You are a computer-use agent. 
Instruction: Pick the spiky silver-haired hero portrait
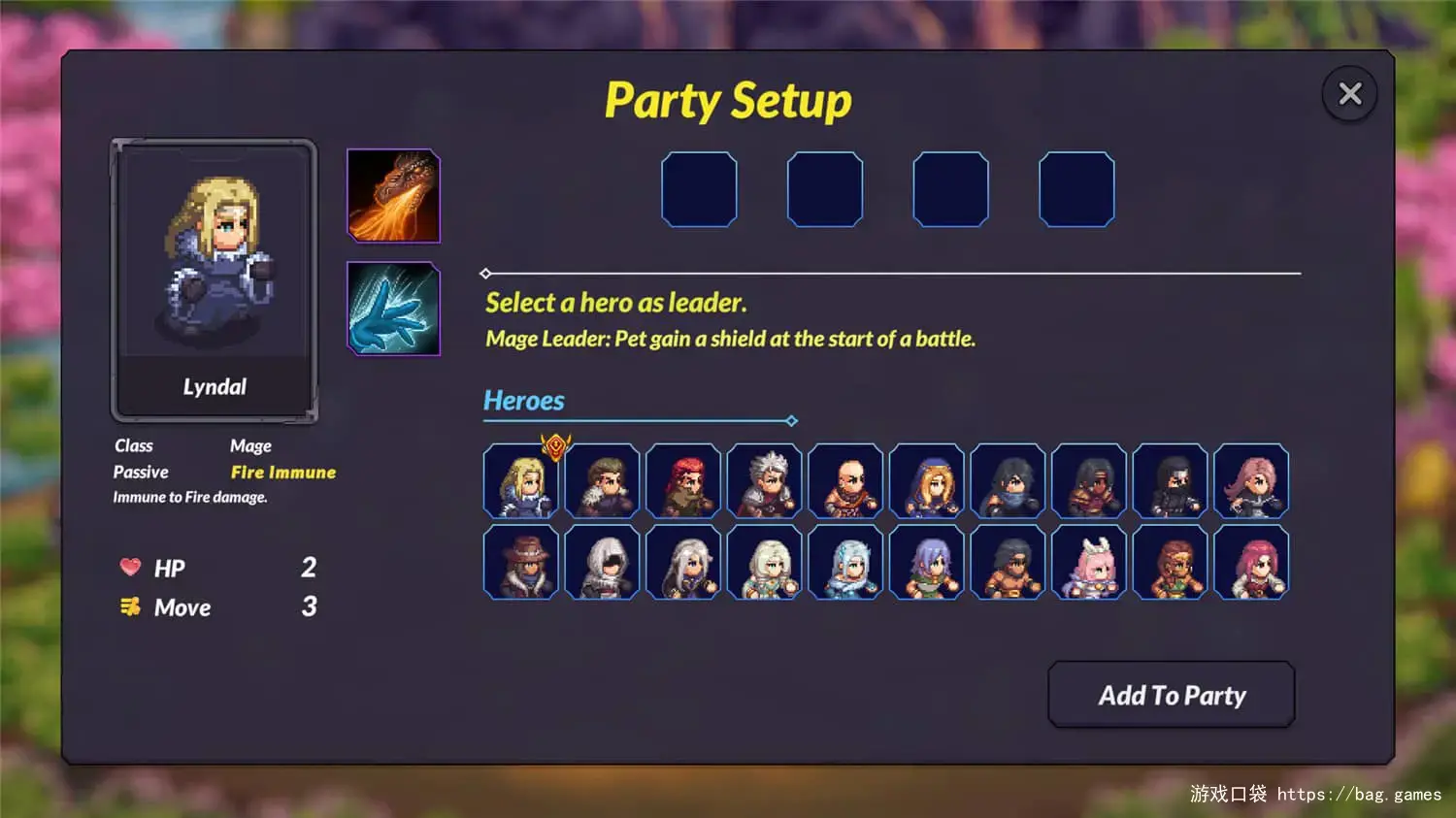click(765, 481)
